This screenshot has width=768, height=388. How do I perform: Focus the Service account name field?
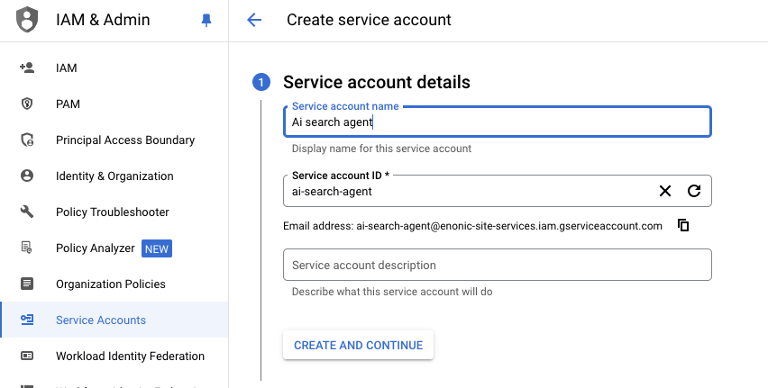click(497, 121)
